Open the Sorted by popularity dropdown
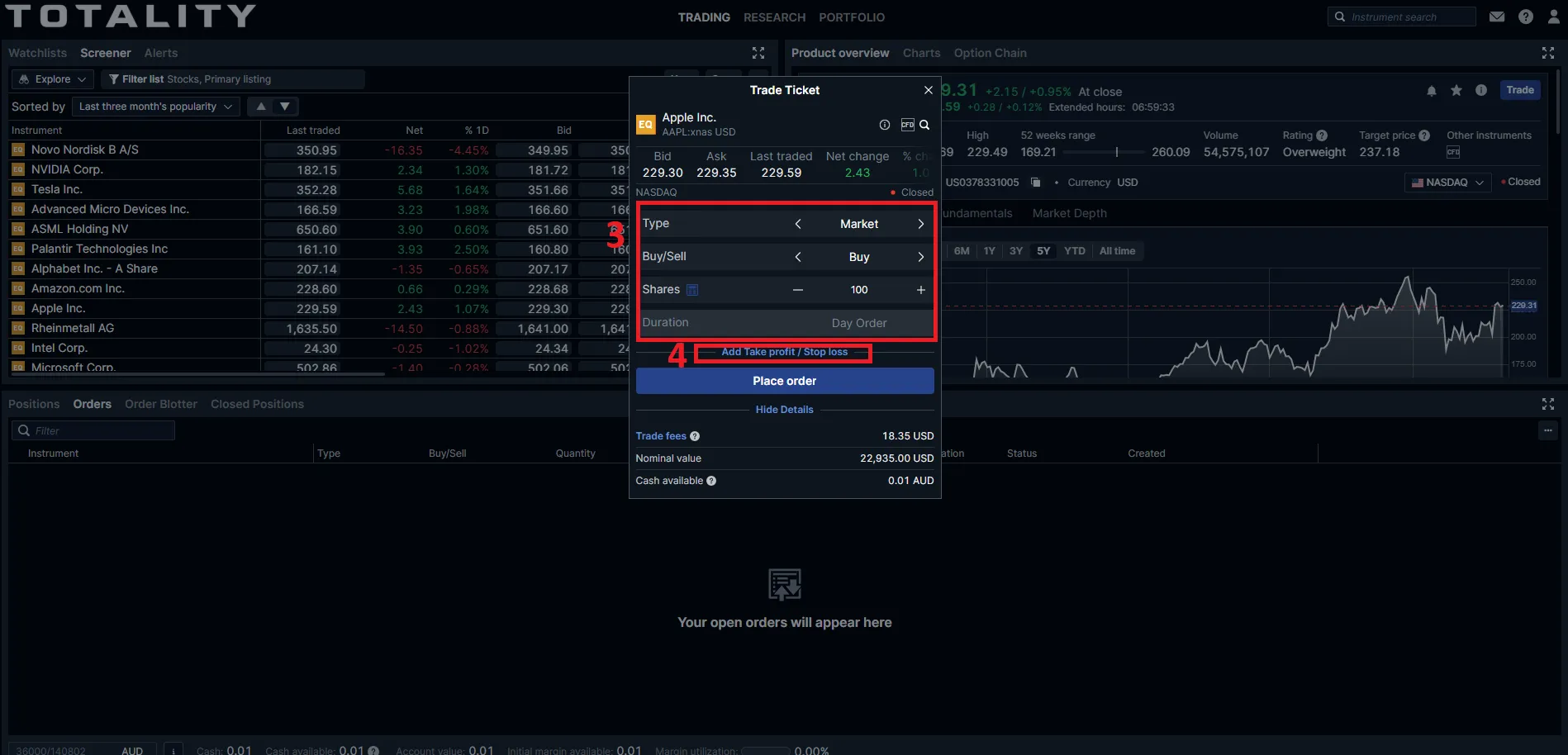This screenshot has width=1568, height=755. click(155, 107)
